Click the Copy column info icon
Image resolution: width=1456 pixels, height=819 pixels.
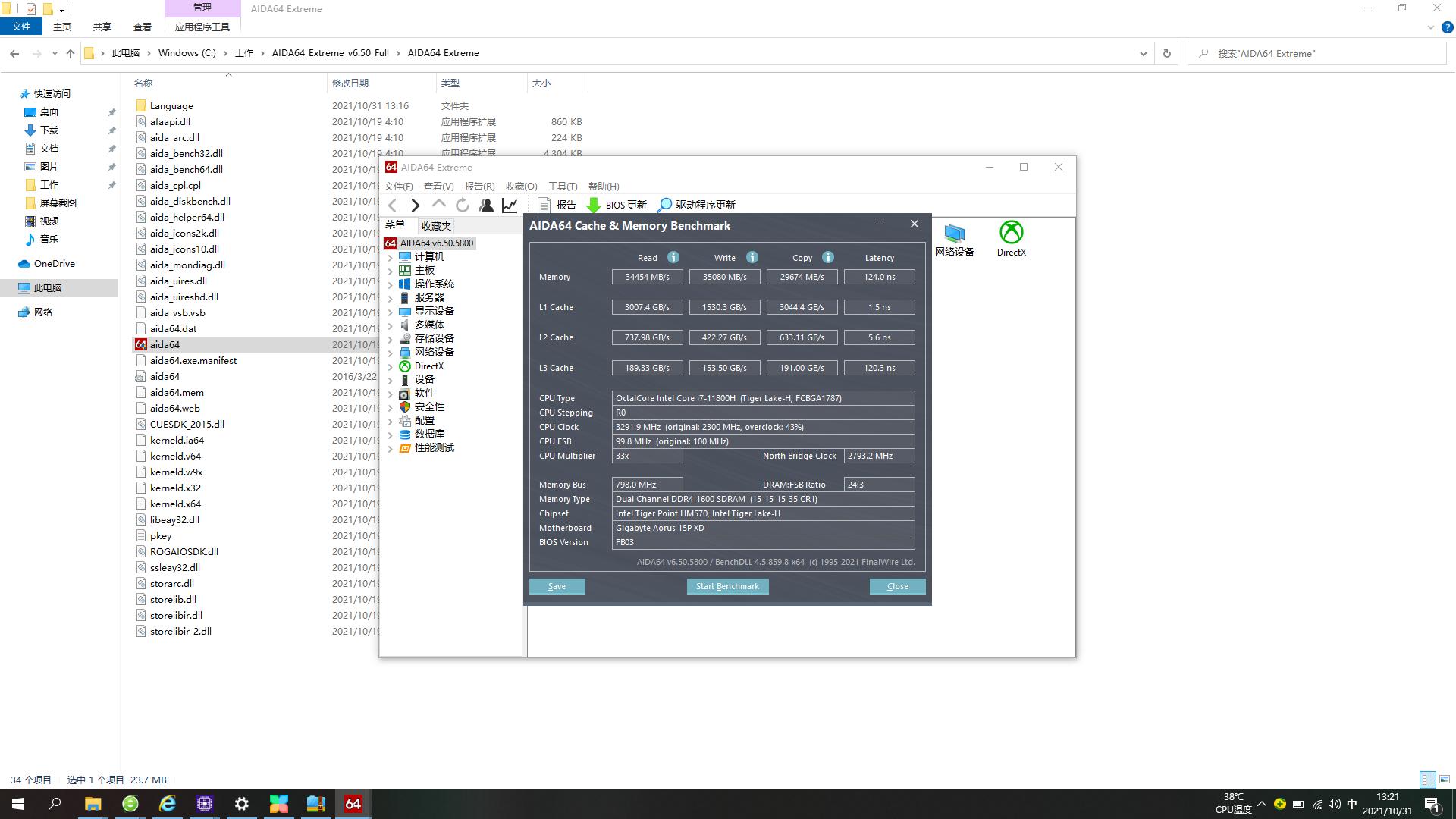(827, 257)
